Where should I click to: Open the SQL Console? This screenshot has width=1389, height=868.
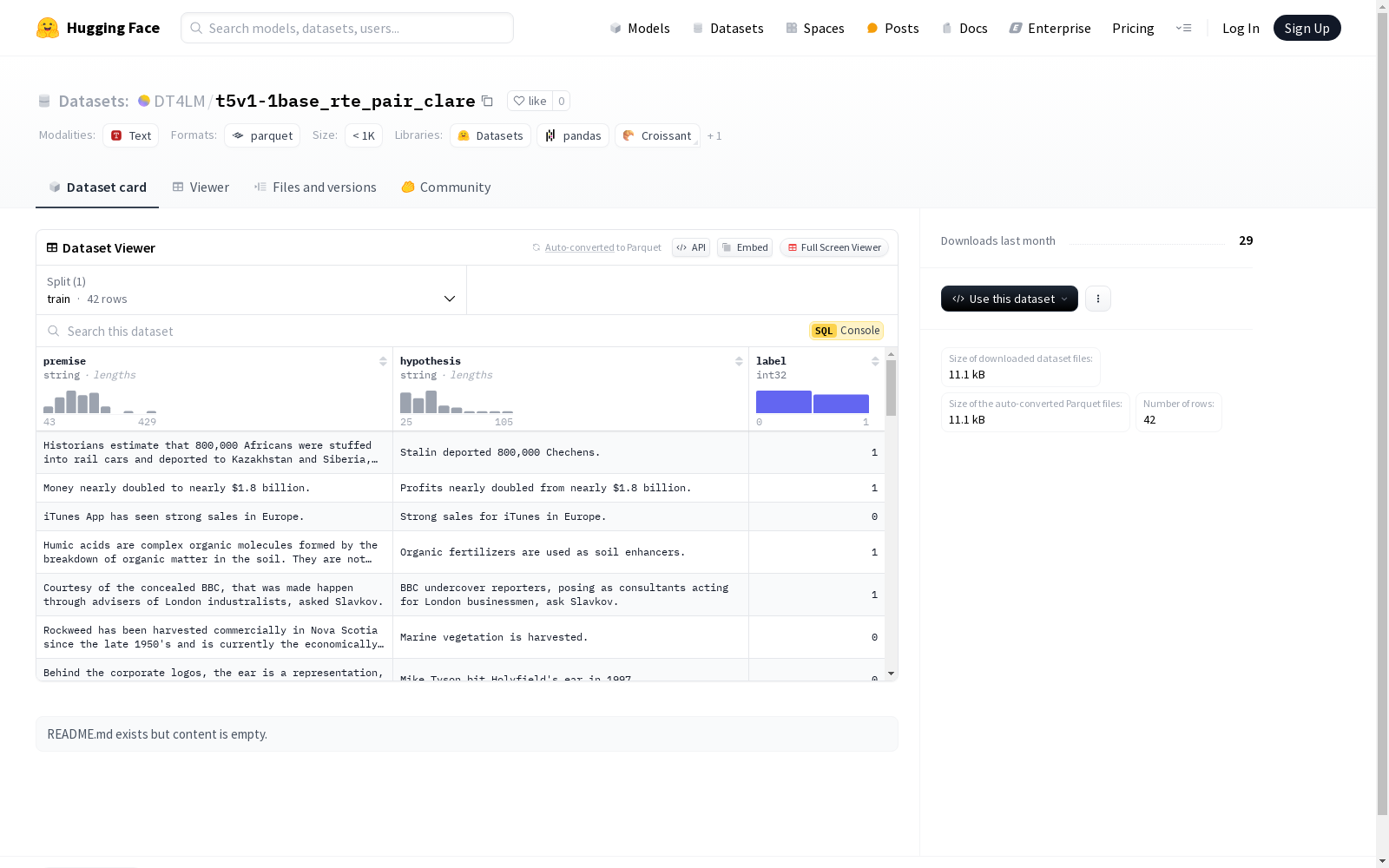[846, 331]
